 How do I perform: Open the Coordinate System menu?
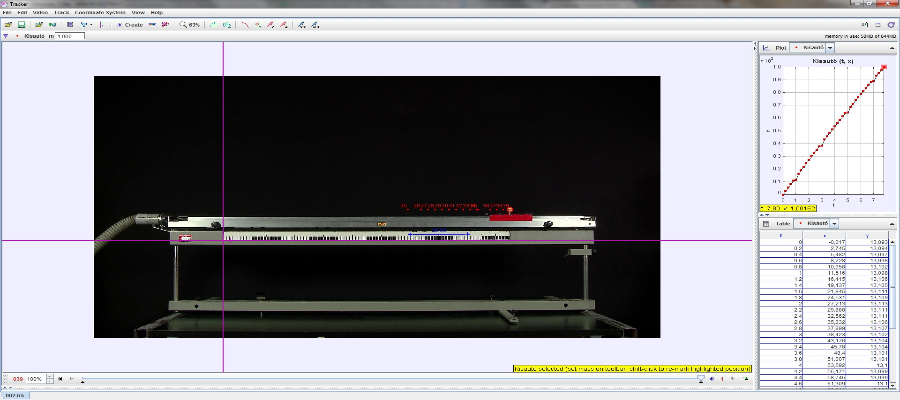tap(101, 12)
